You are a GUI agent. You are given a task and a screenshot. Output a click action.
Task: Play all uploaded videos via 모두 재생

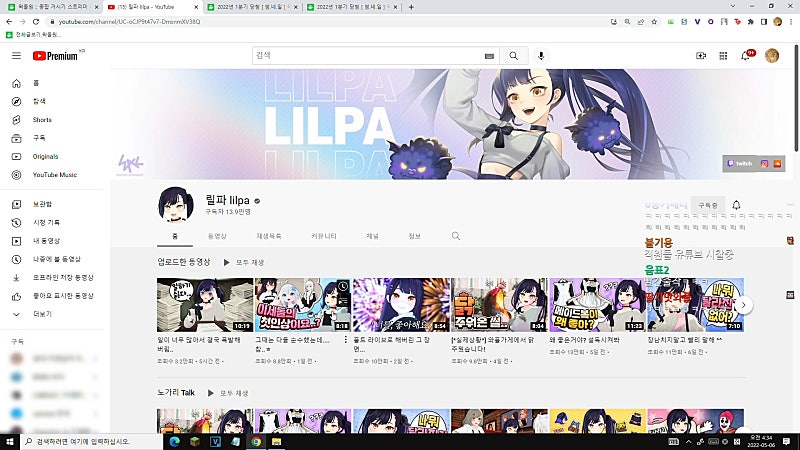(x=244, y=262)
